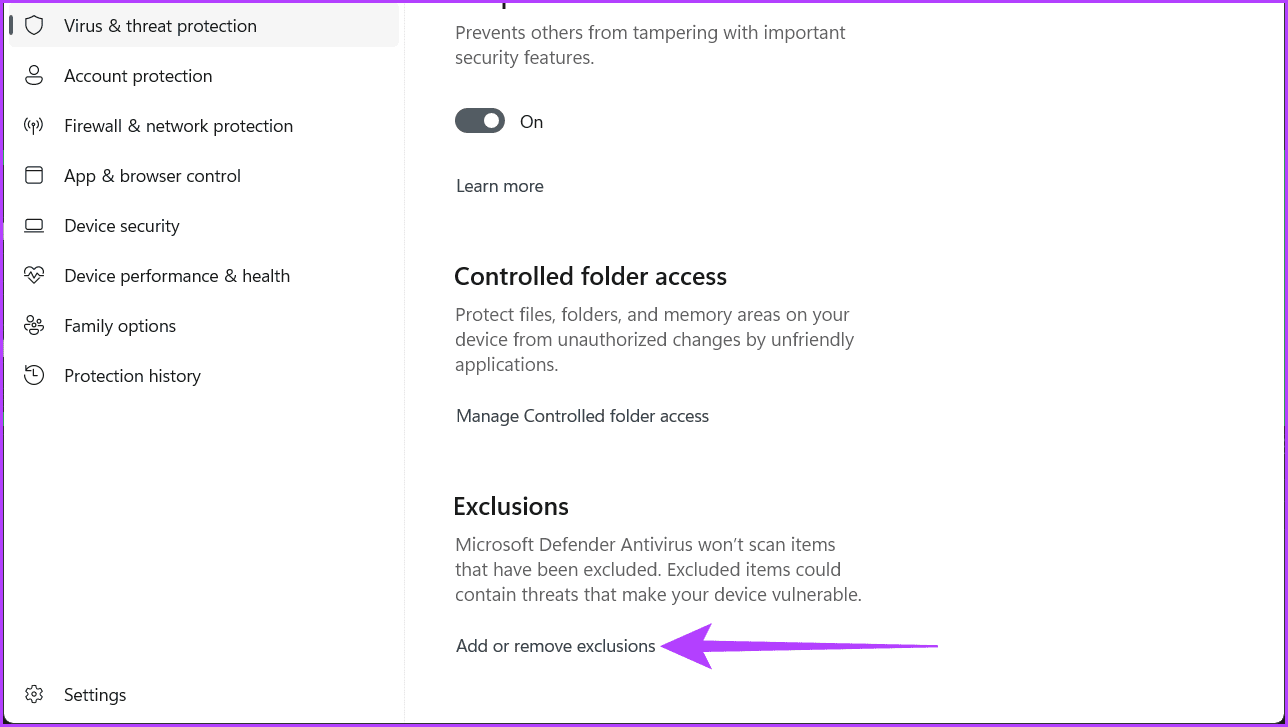This screenshot has width=1288, height=727.
Task: Select Account protection in the sidebar
Action: [138, 75]
